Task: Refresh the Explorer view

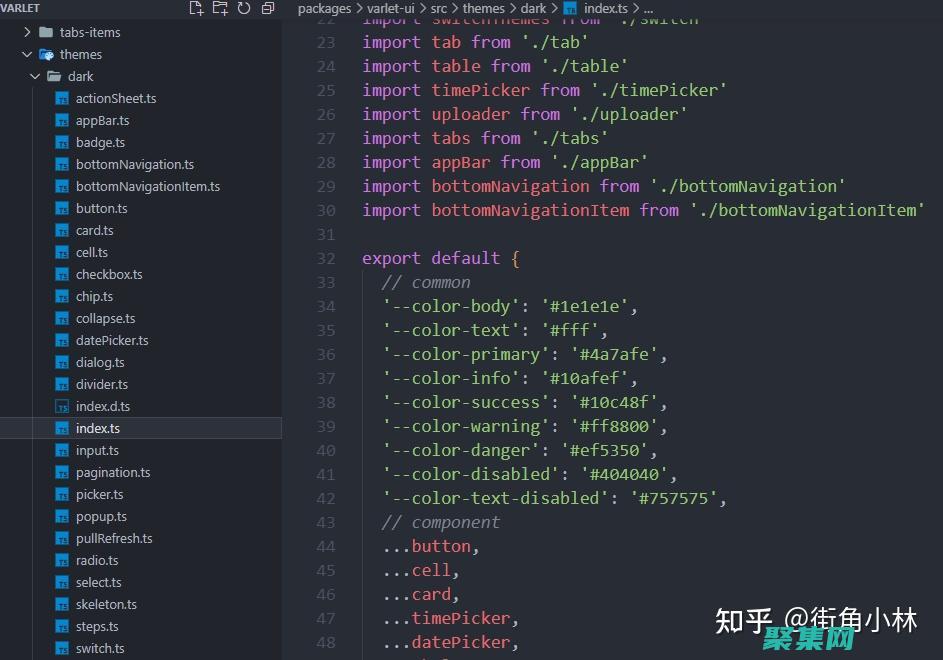Action: pyautogui.click(x=244, y=8)
